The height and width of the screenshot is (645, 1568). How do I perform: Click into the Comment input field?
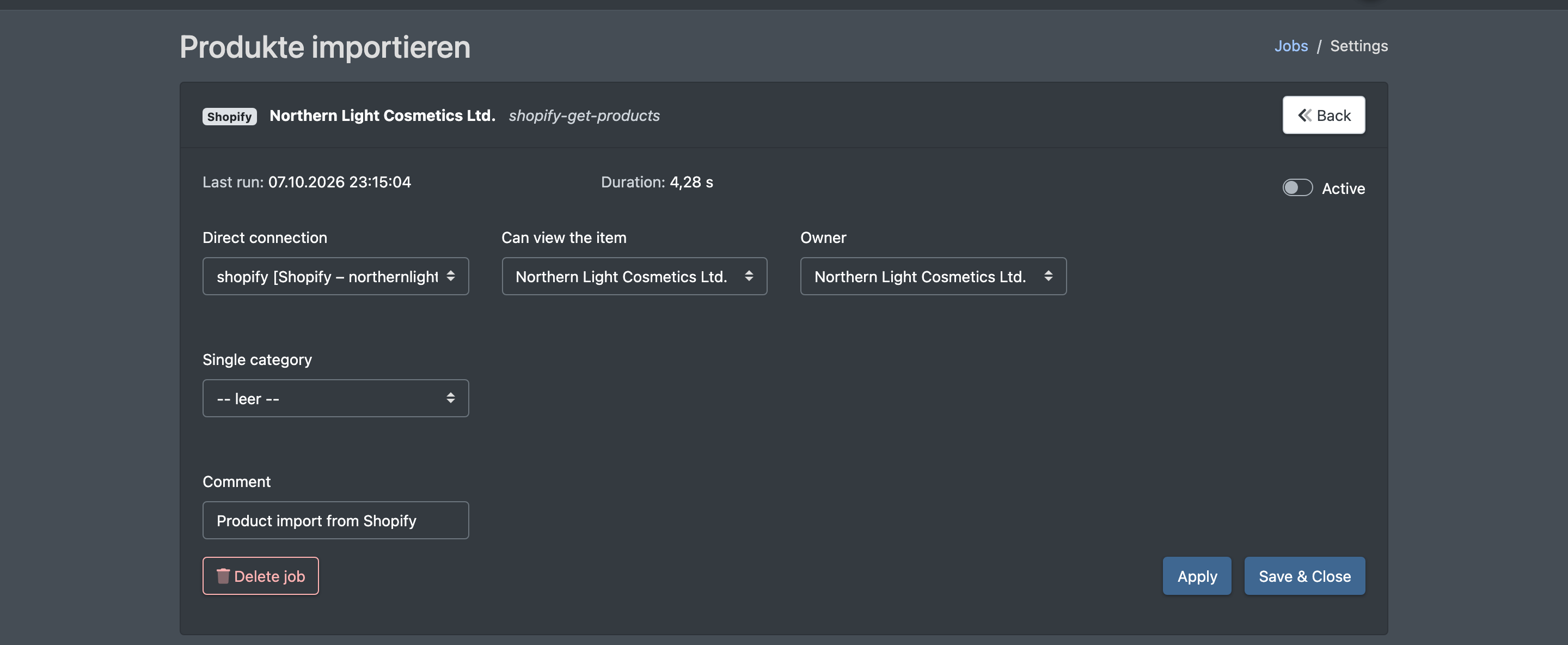pos(335,520)
